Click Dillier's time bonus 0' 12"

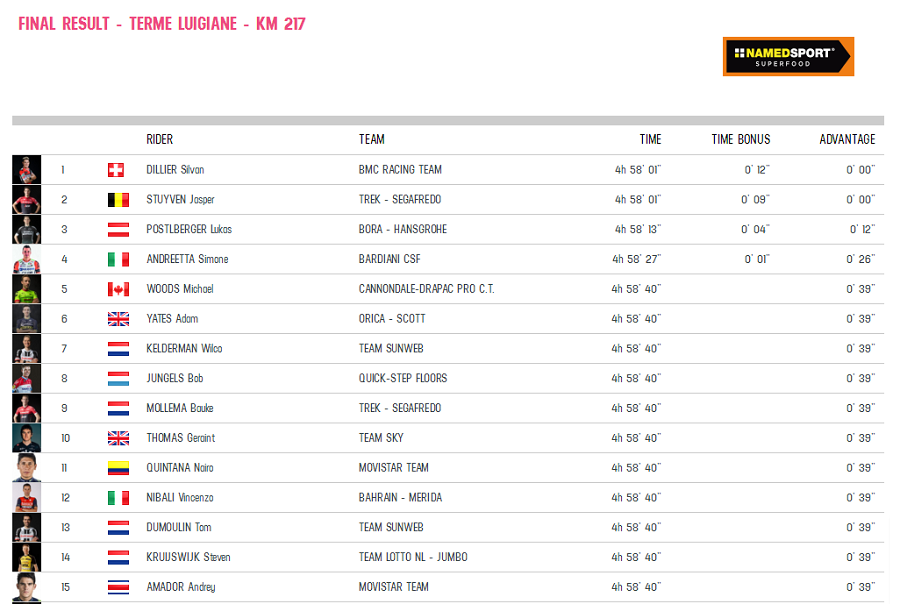[x=757, y=170]
